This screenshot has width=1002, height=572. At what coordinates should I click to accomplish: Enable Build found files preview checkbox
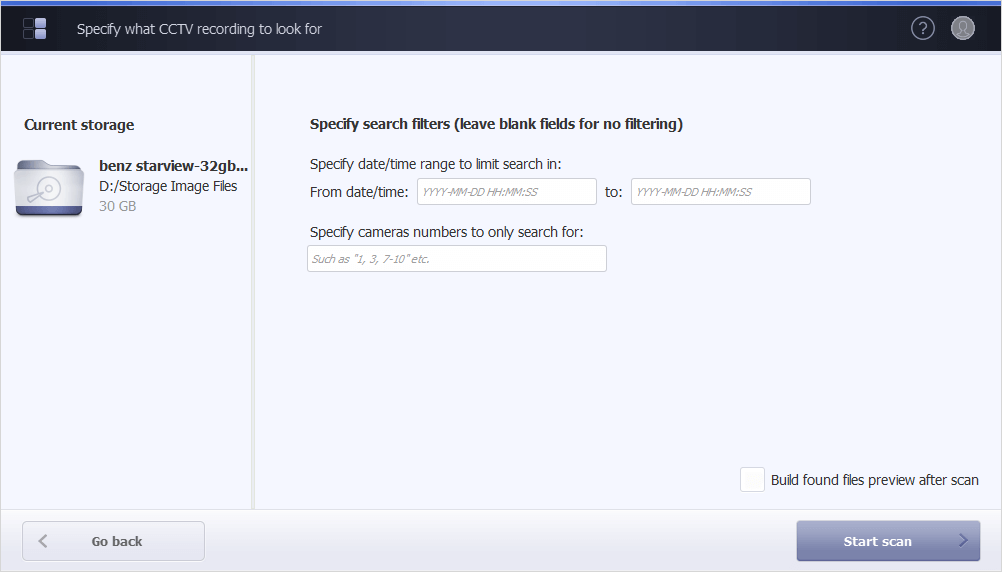pos(752,480)
